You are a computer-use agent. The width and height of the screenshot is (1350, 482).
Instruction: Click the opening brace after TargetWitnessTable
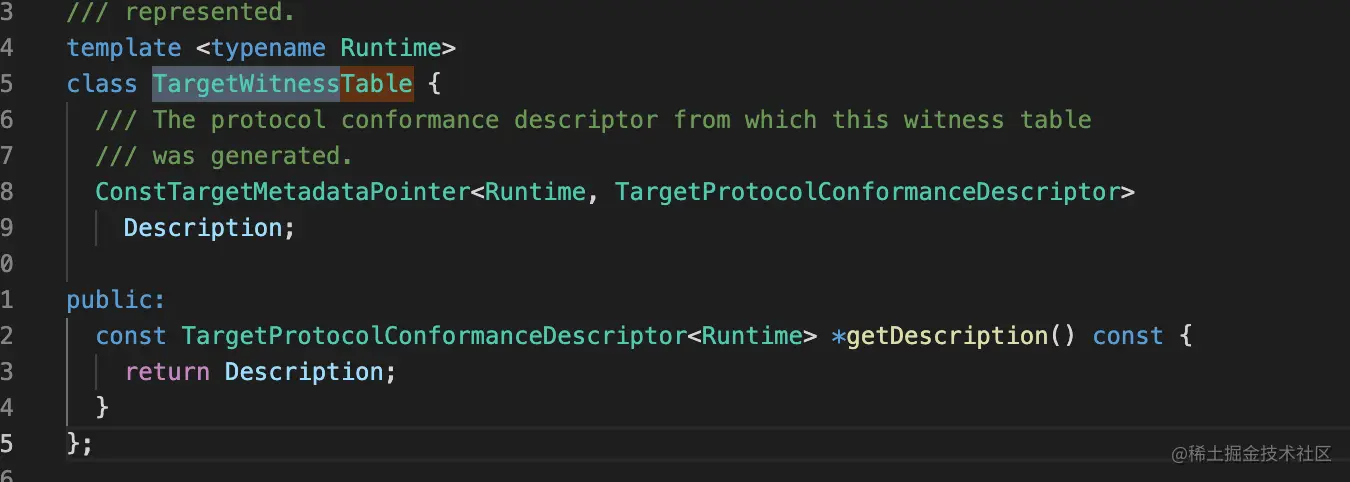click(434, 83)
